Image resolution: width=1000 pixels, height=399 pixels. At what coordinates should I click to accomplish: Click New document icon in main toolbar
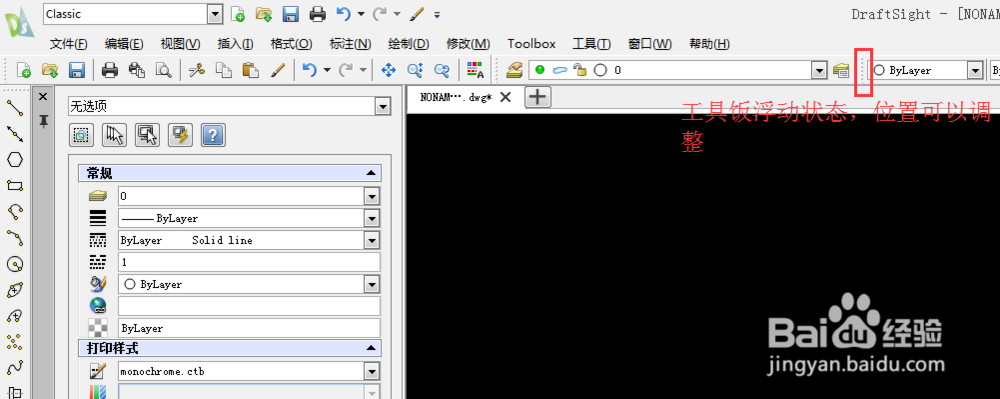point(24,70)
